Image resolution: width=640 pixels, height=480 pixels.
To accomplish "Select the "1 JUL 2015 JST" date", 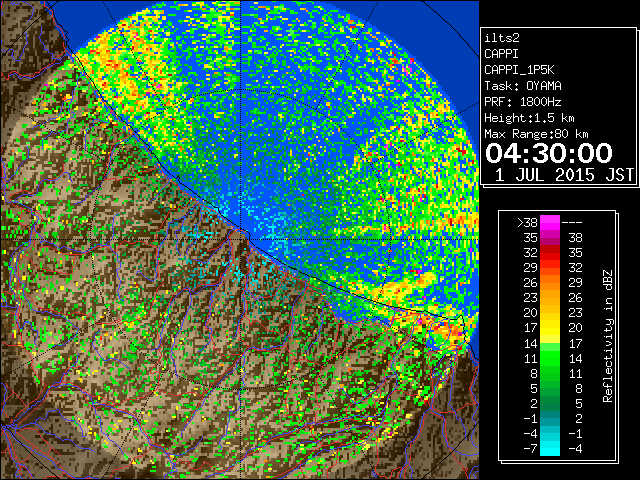I will click(x=564, y=175).
